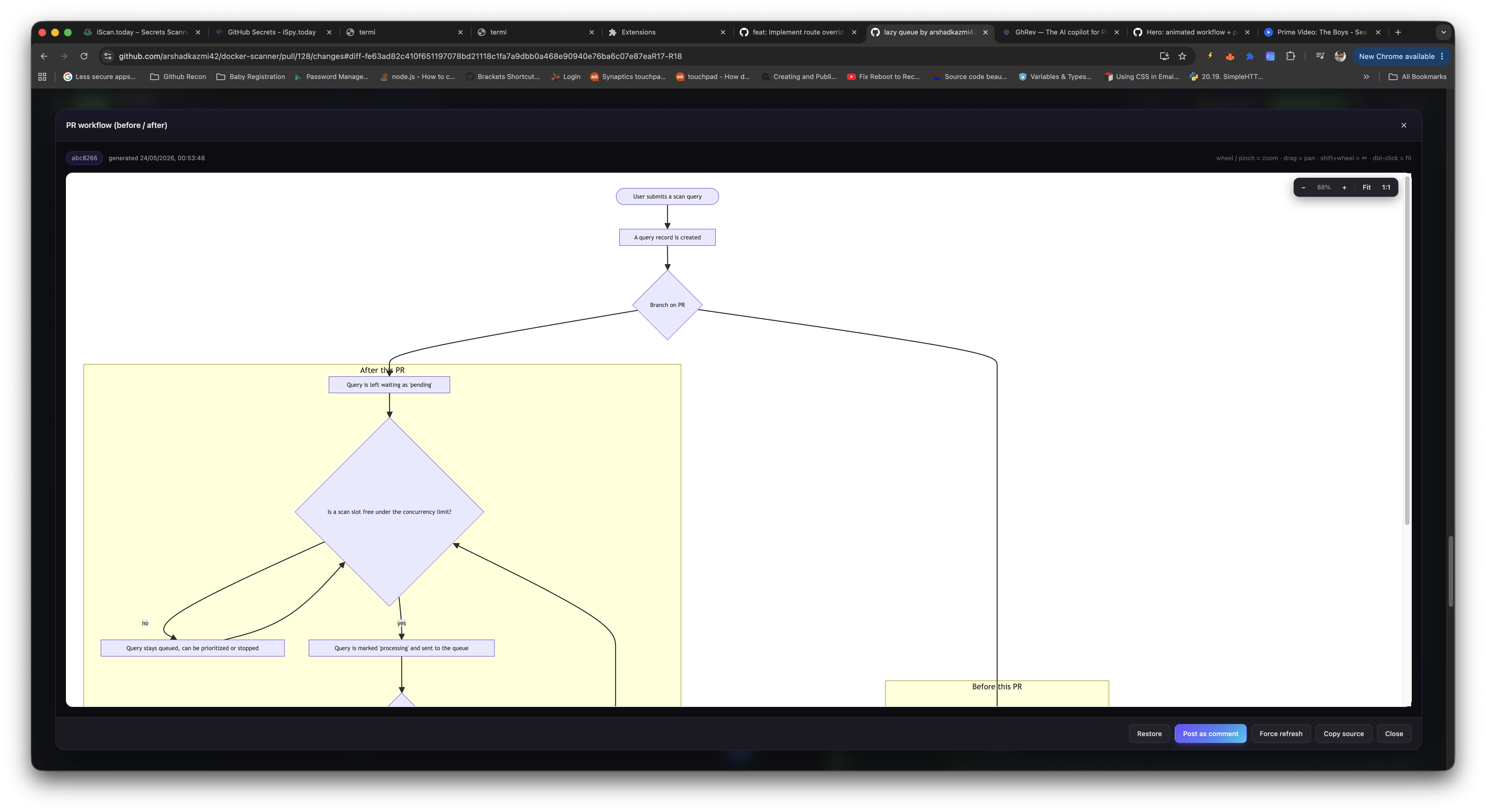Force refresh the workflow diagram
This screenshot has width=1486, height=812.
coord(1281,734)
